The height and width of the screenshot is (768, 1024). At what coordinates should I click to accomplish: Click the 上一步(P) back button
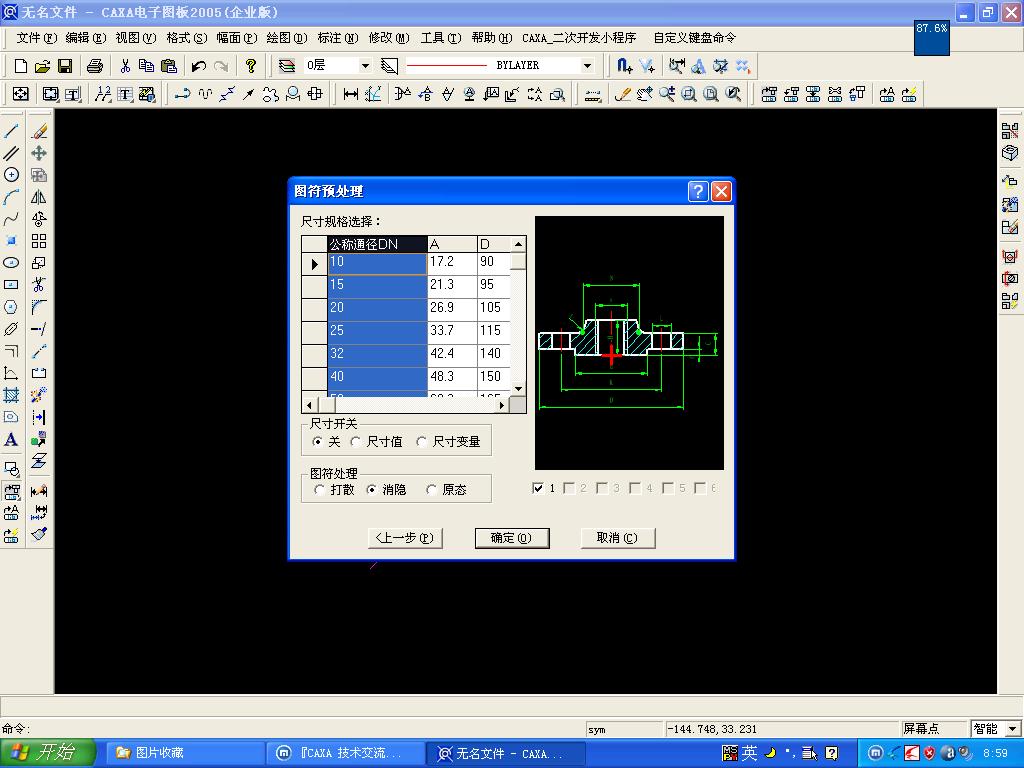pos(405,538)
